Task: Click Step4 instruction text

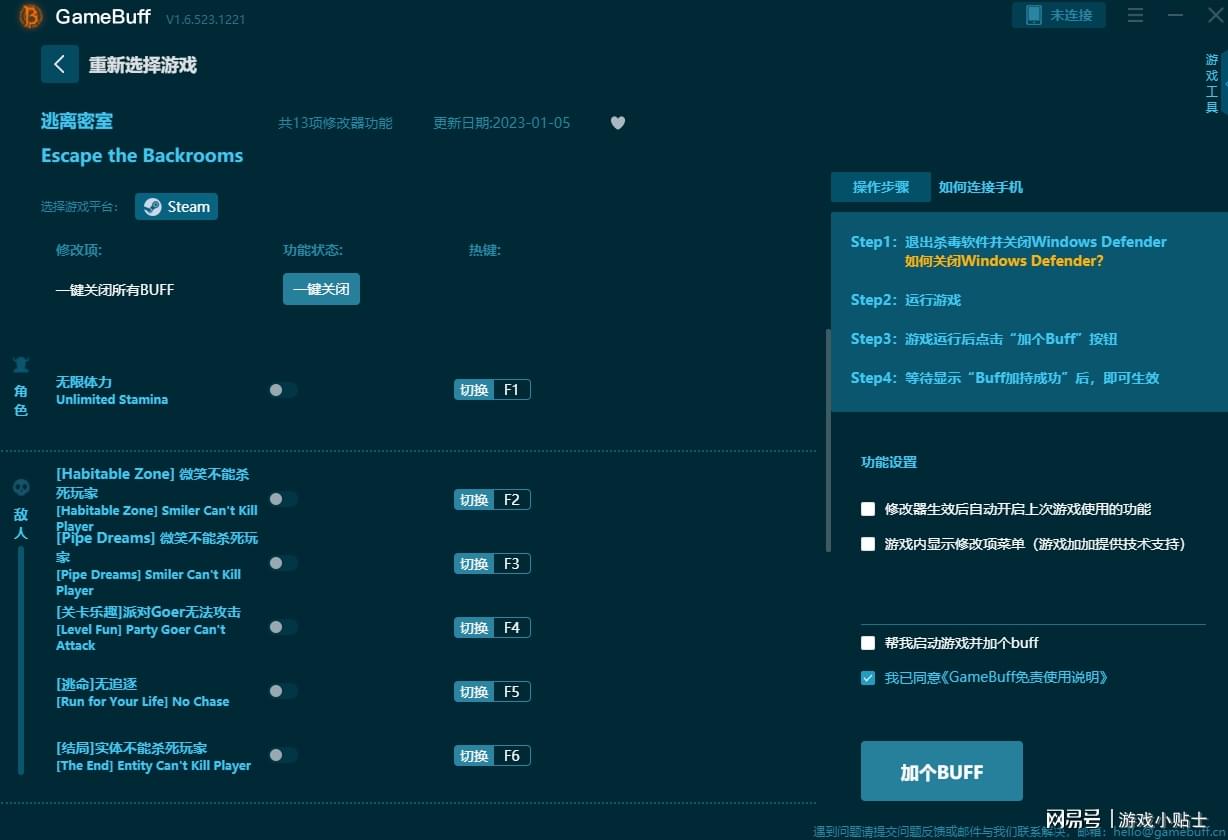Action: coord(1005,378)
